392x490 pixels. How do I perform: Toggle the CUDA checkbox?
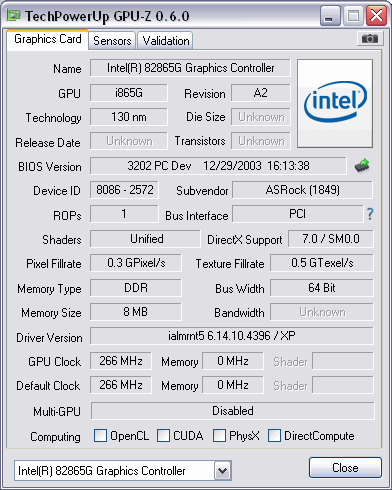tap(163, 435)
